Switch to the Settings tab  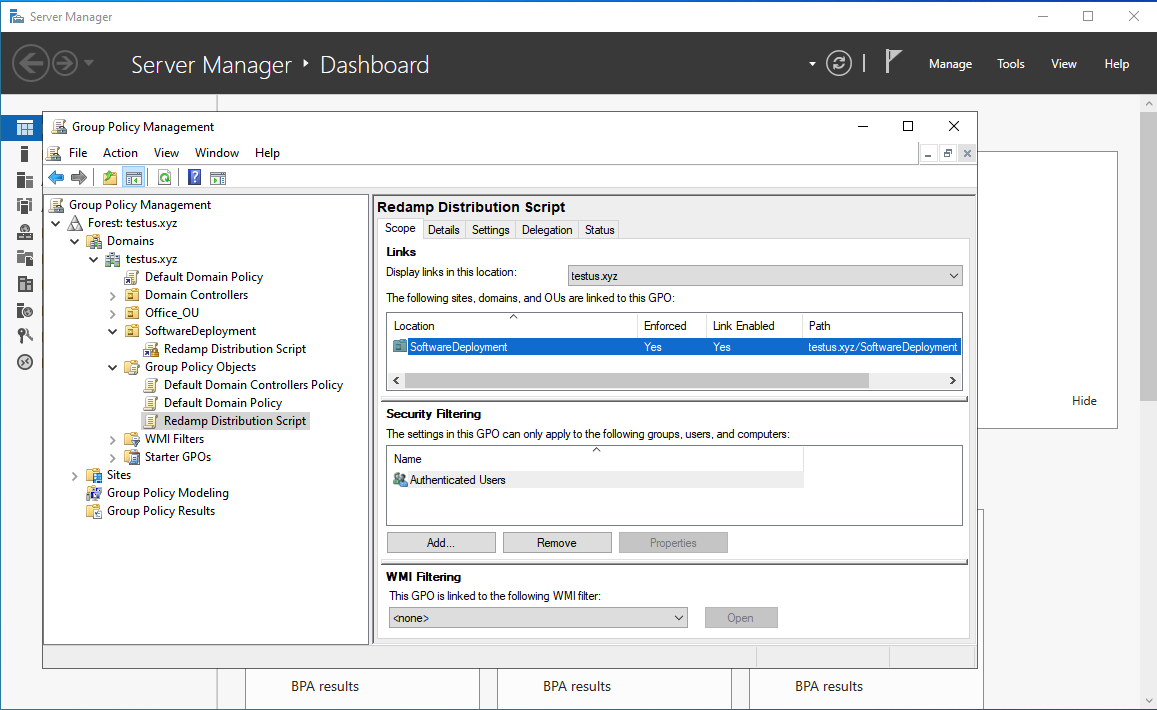pyautogui.click(x=490, y=230)
